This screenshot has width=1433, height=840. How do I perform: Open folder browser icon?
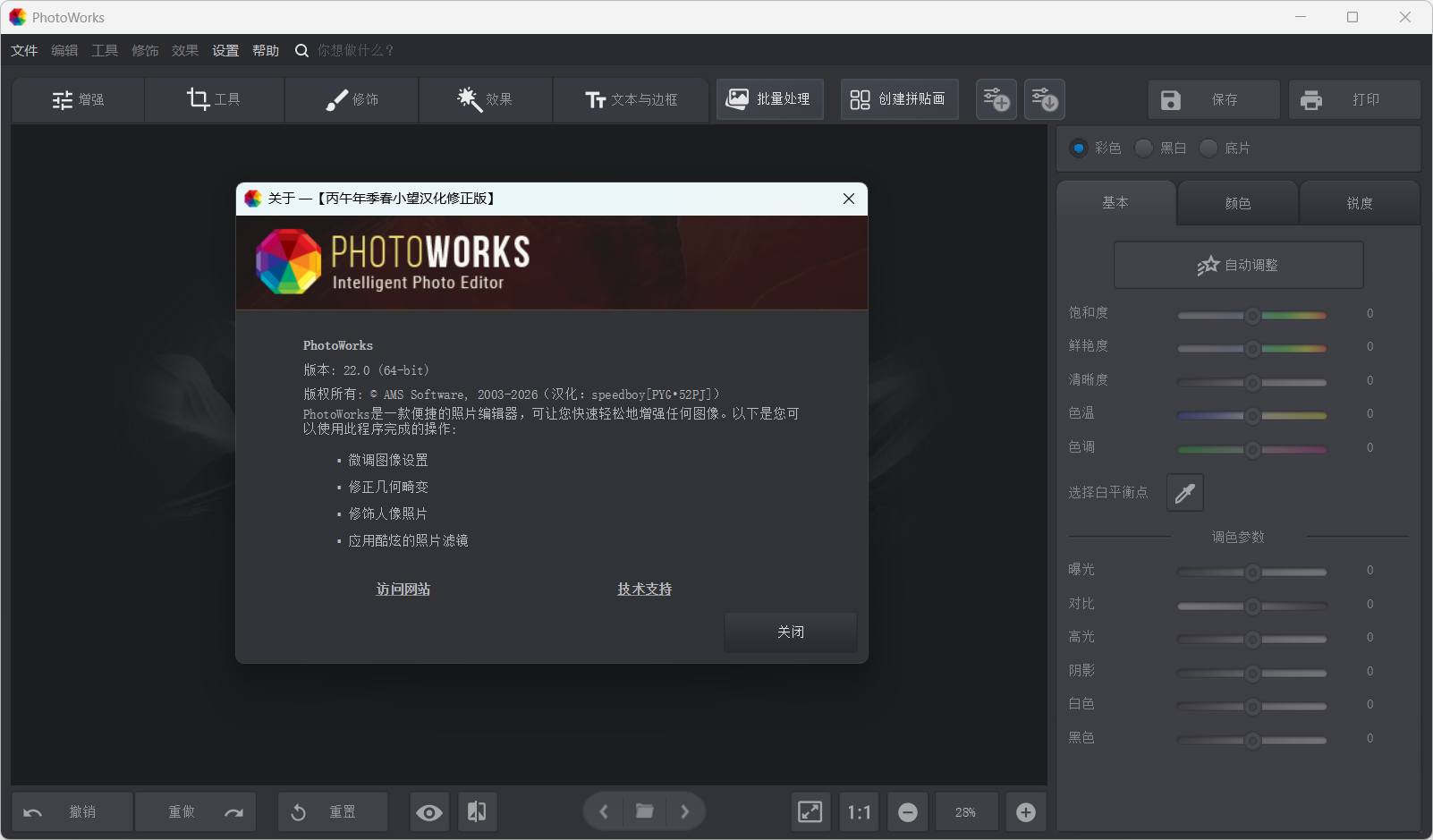pos(644,811)
